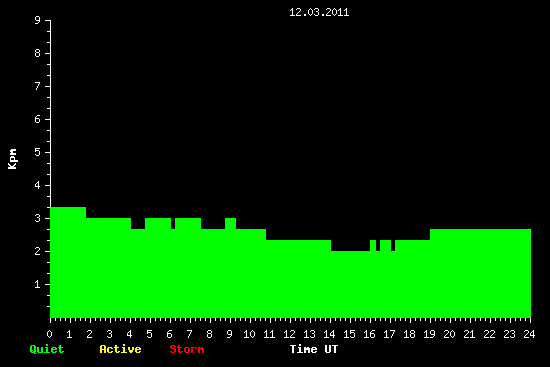Click the Quiet legend label
The width and height of the screenshot is (550, 367).
click(47, 349)
